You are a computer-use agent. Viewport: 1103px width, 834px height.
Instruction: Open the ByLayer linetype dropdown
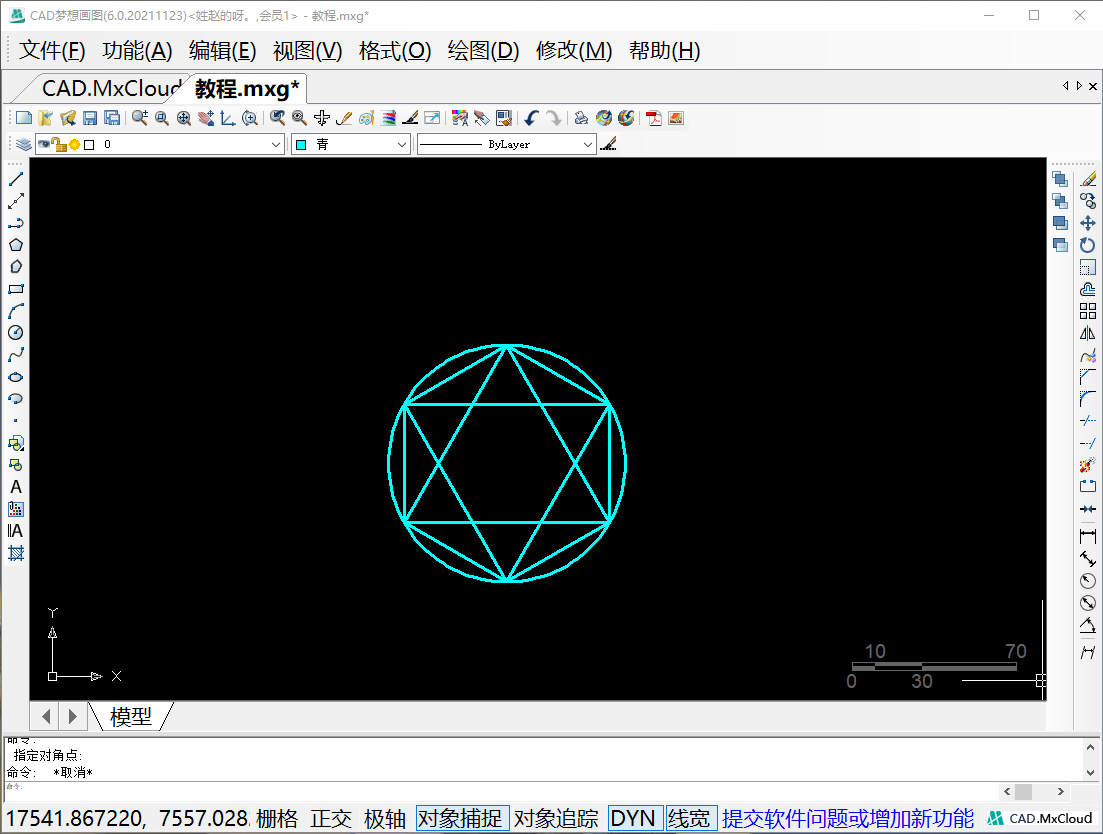pos(587,144)
